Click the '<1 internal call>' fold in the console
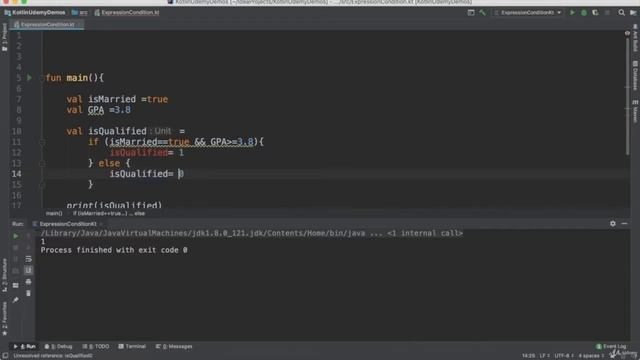 pyautogui.click(x=424, y=233)
